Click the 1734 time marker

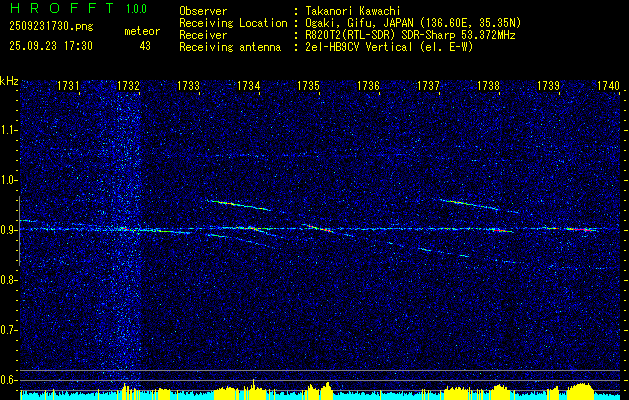click(249, 85)
